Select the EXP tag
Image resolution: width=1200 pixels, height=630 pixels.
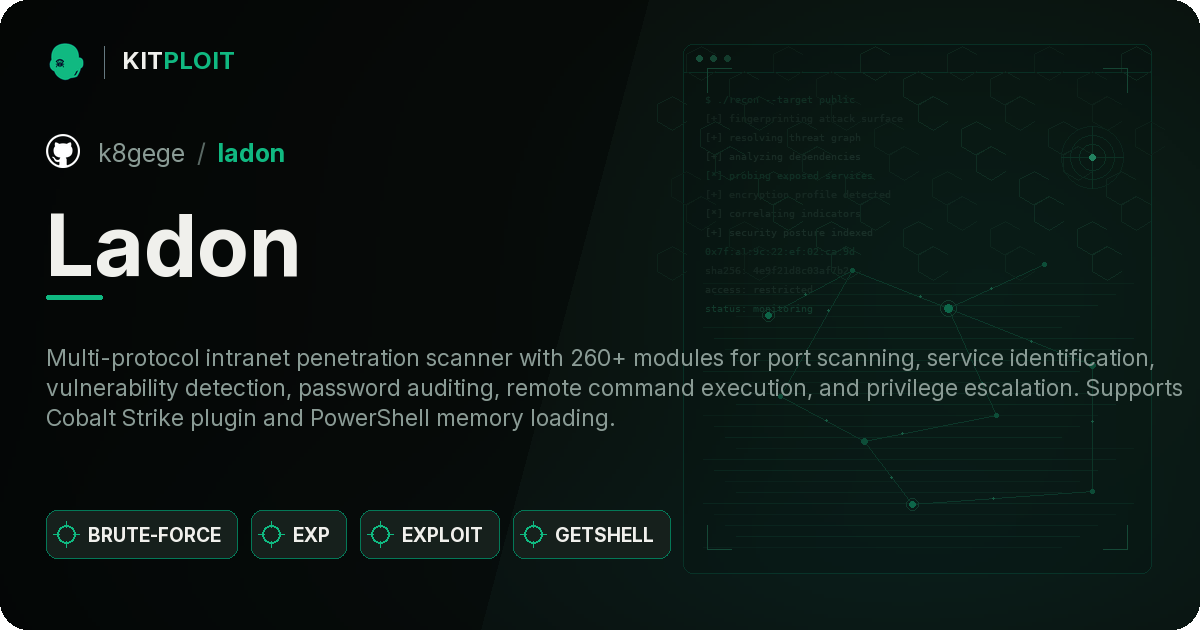click(x=299, y=535)
